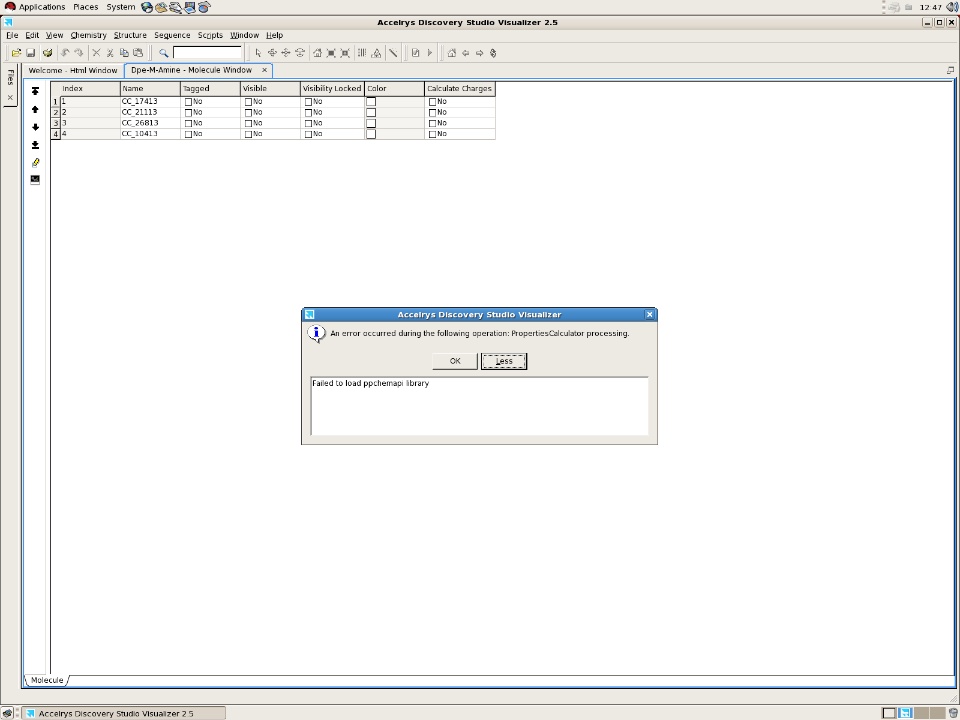The width and height of the screenshot is (960, 720).
Task: Click Accelrys Discovery Studio taskbar entry
Action: point(124,713)
